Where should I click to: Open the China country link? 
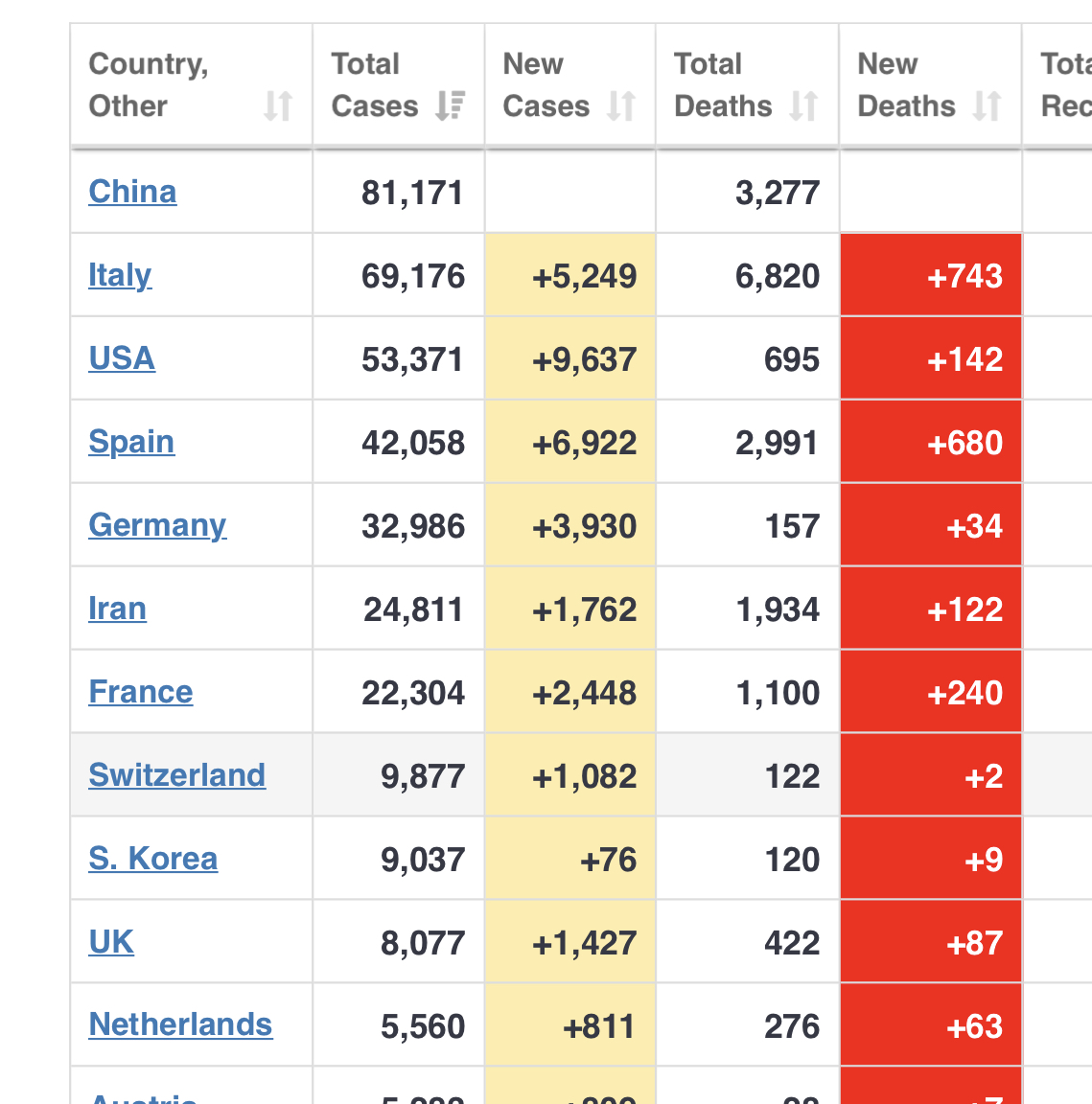click(132, 192)
